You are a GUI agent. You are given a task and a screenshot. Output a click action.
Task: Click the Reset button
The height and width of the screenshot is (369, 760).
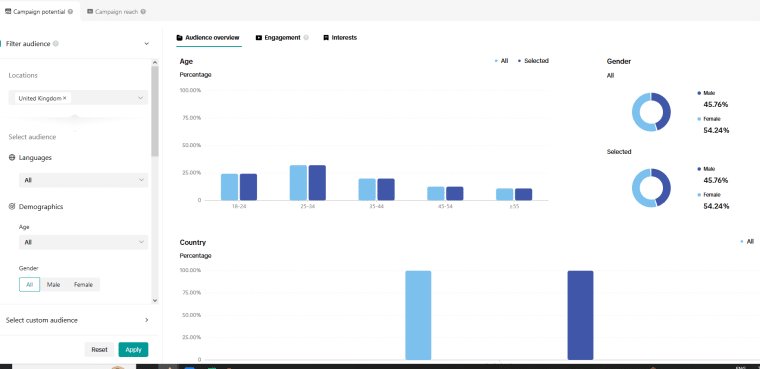99,350
